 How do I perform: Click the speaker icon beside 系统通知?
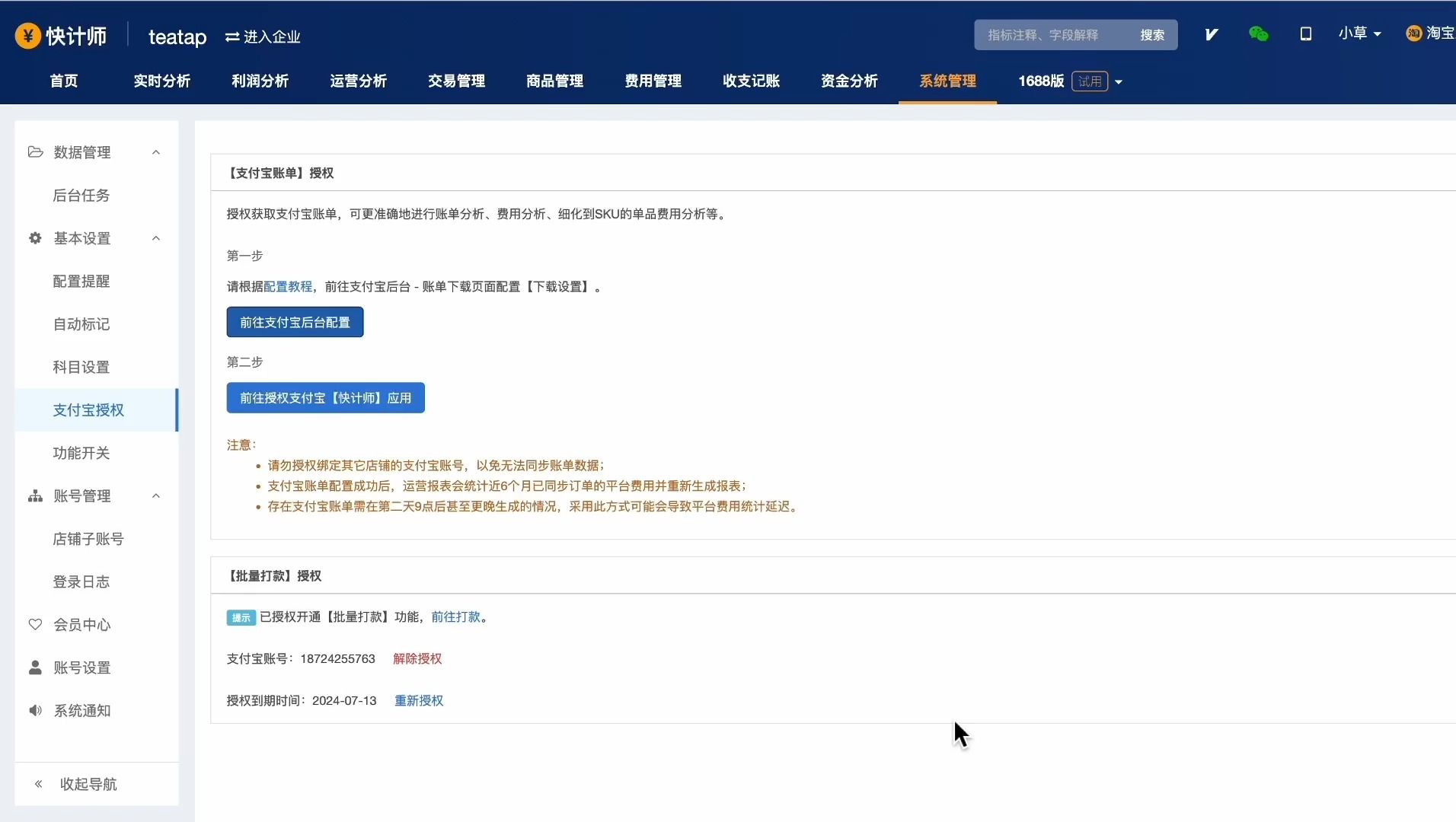point(35,711)
